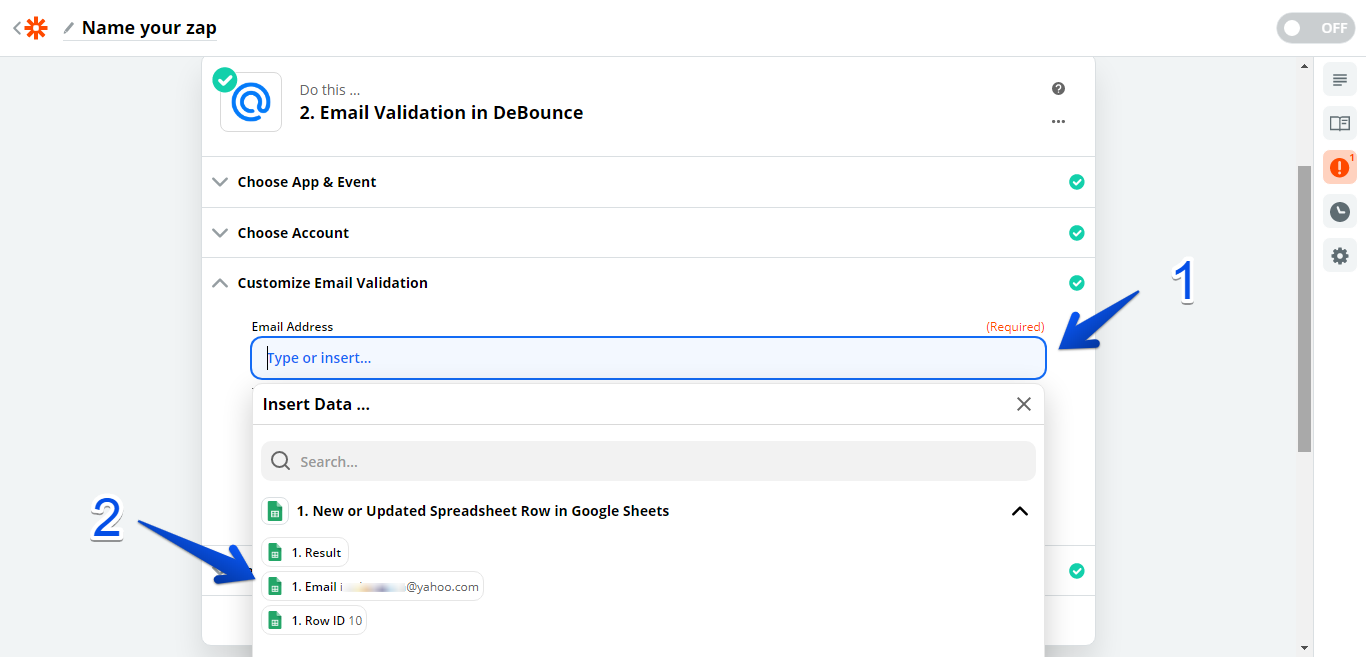The height and width of the screenshot is (657, 1366).
Task: Choose the '1. Row ID' data field
Action: coord(314,621)
